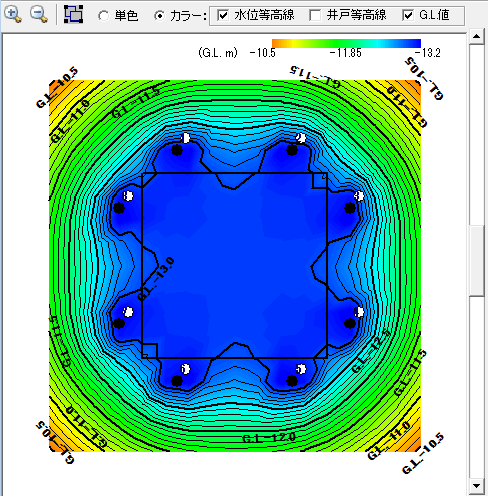Enable the 井戸等高線 checkbox
This screenshot has width=488, height=496.
315,15
